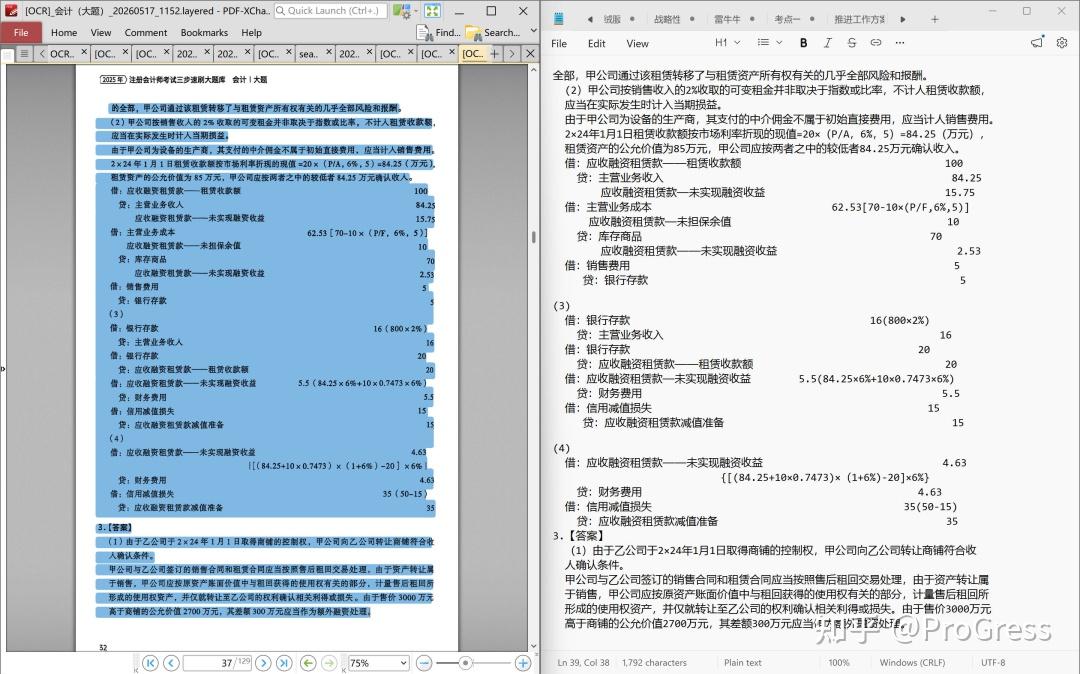Click 'Ln 39, Col 38' in status bar
Viewport: 1080px width, 674px height.
(x=583, y=662)
